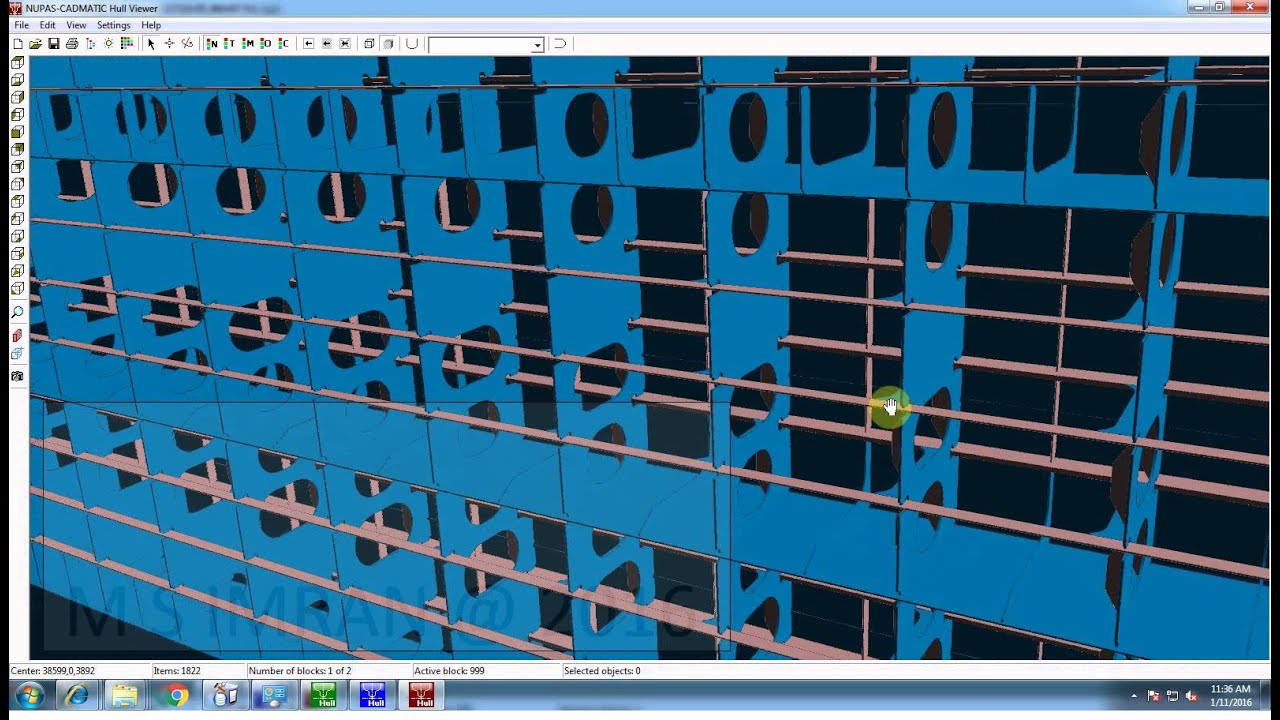Open Google Chrome from taskbar
Viewport: 1280px width, 720px height.
pos(177,696)
